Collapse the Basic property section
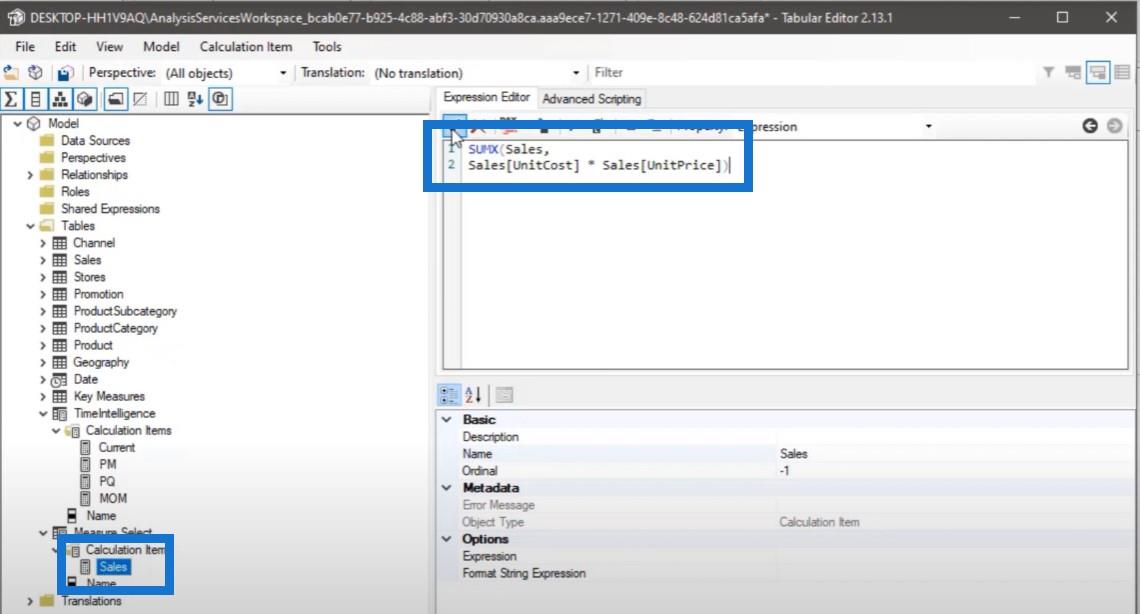The height and width of the screenshot is (614, 1140). [446, 419]
